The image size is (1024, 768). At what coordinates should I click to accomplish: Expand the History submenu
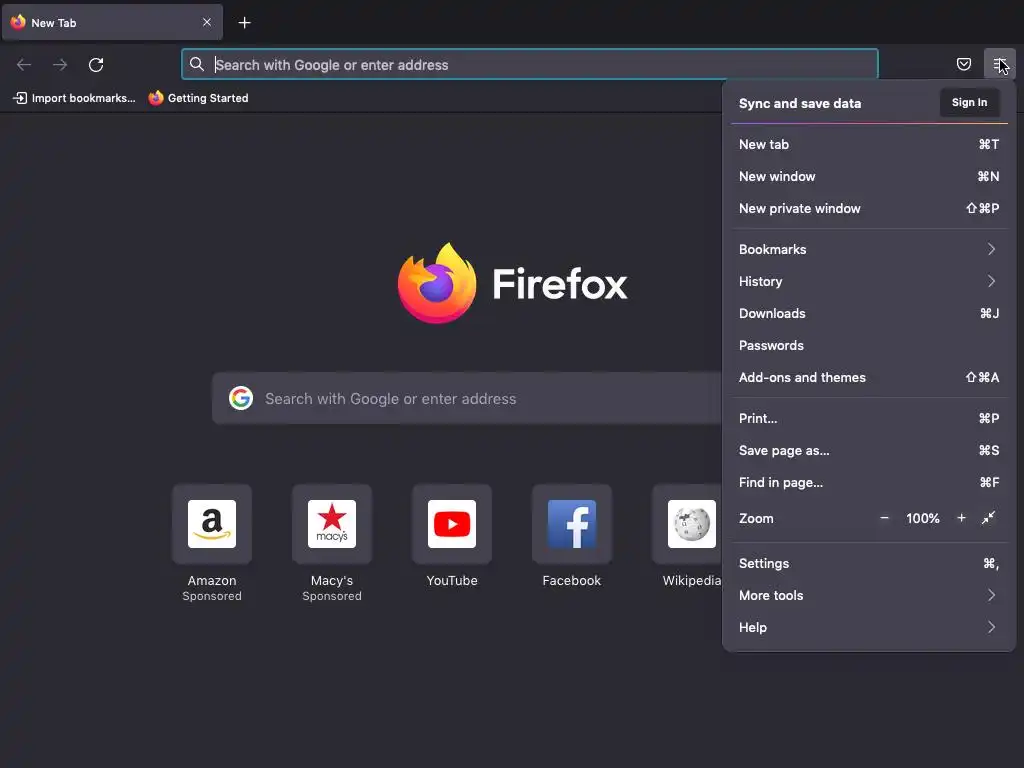[x=869, y=281]
